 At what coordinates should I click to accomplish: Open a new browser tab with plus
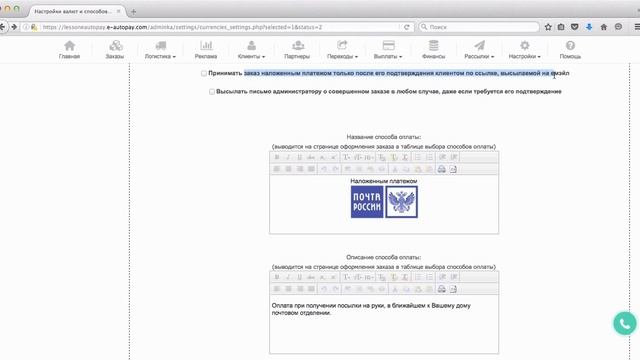133,12
